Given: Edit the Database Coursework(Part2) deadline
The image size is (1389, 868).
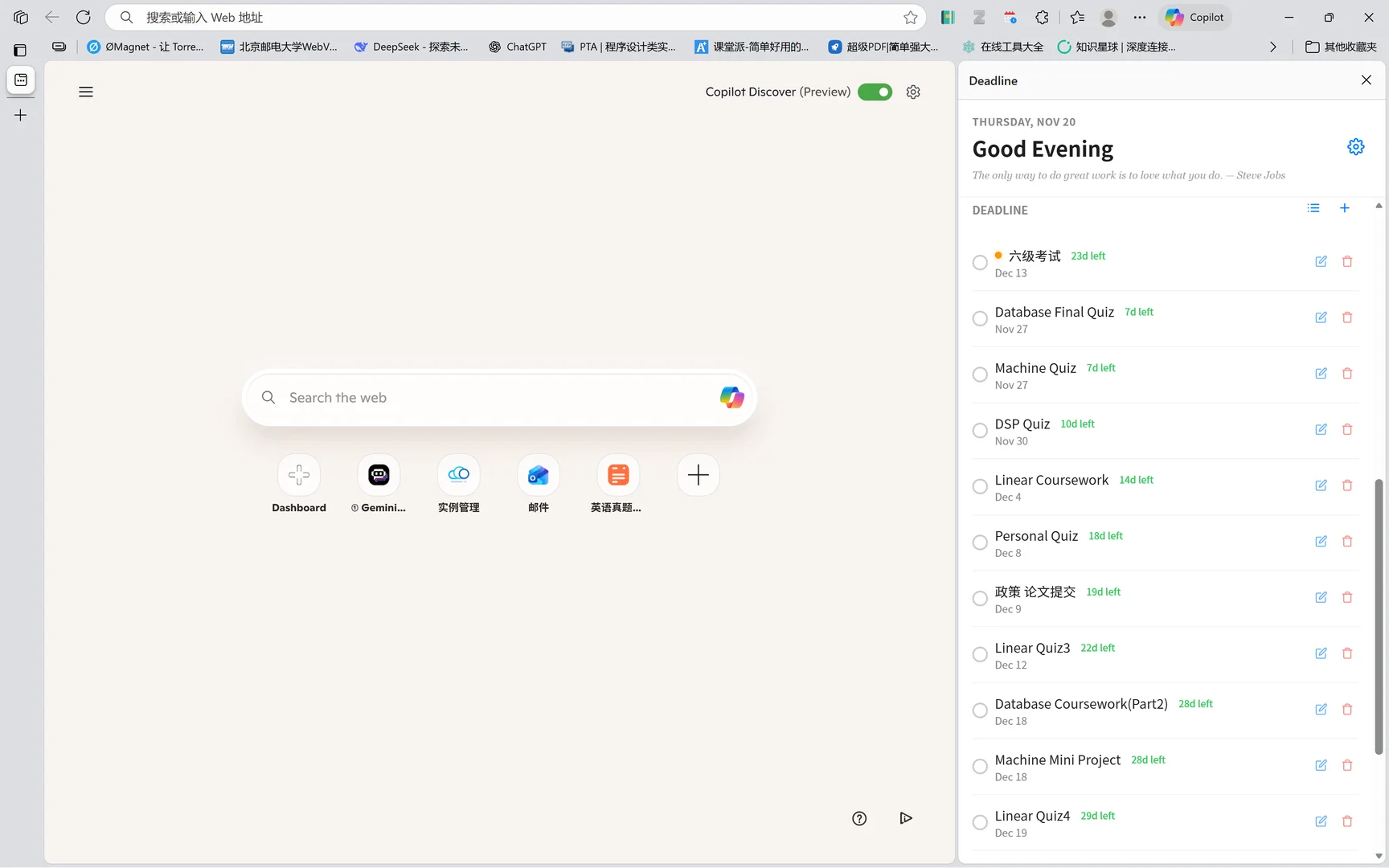Looking at the screenshot, I should pyautogui.click(x=1321, y=709).
